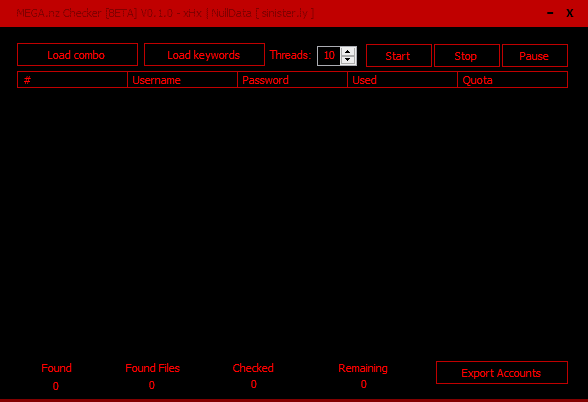Select the # column header

click(x=72, y=80)
